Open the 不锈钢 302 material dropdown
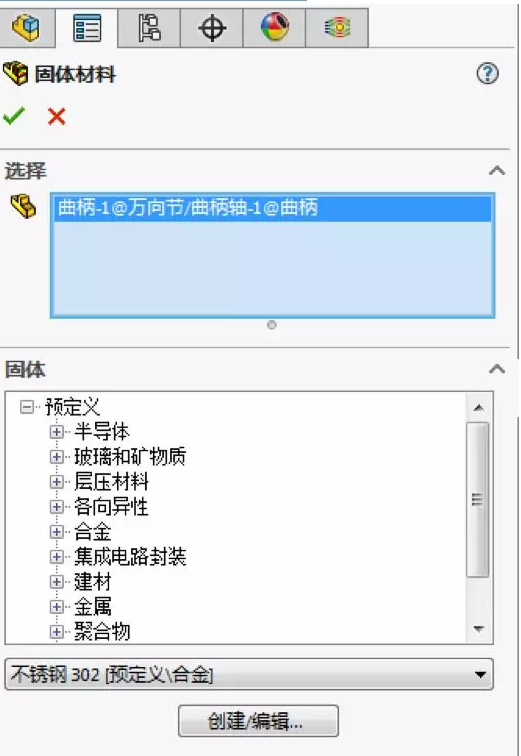This screenshot has height=756, width=521. click(249, 674)
